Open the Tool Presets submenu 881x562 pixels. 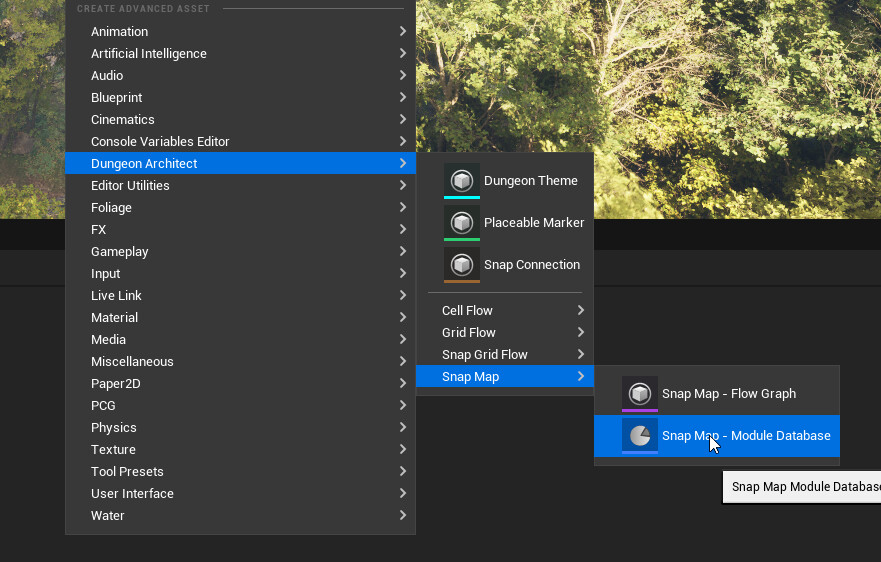(x=240, y=471)
